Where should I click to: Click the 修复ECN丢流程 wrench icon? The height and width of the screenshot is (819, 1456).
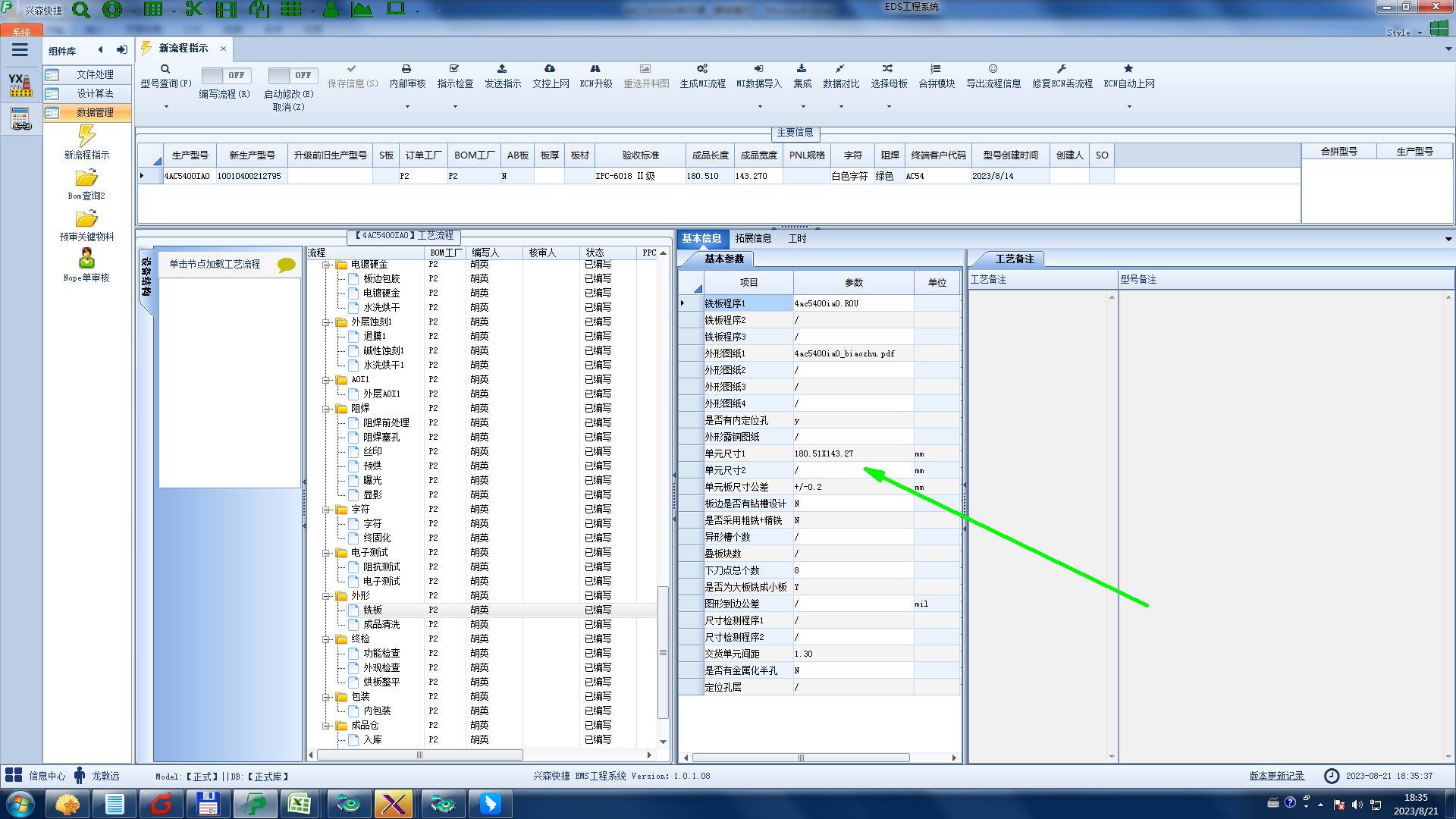1062,69
